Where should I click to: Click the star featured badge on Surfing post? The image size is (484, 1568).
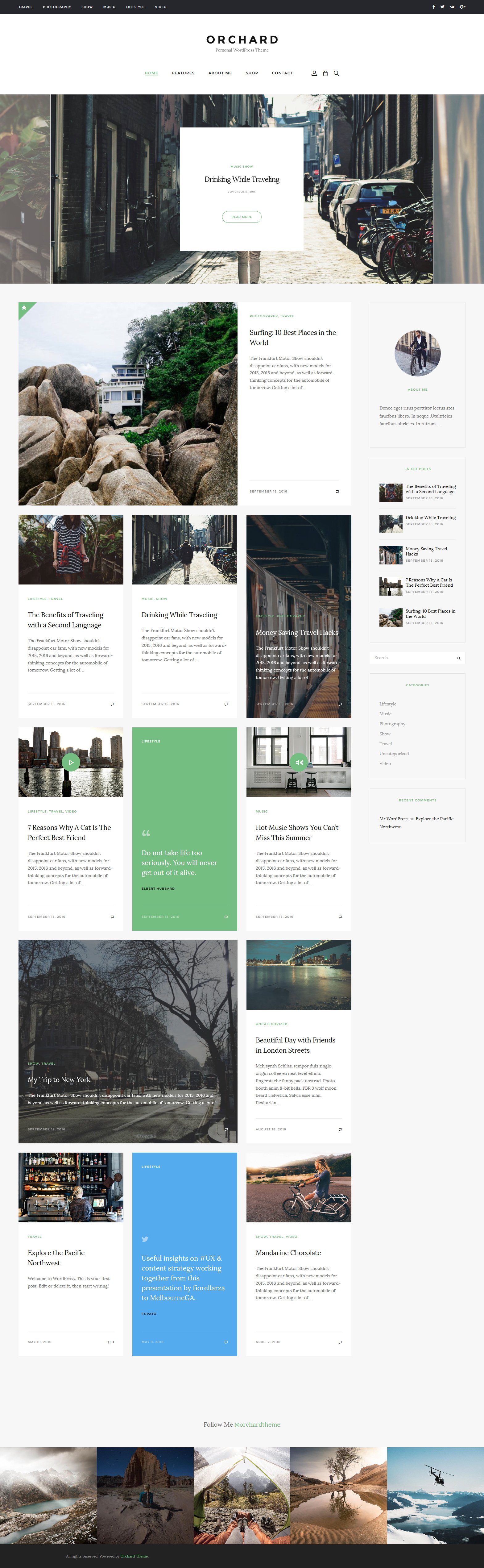pos(24,307)
